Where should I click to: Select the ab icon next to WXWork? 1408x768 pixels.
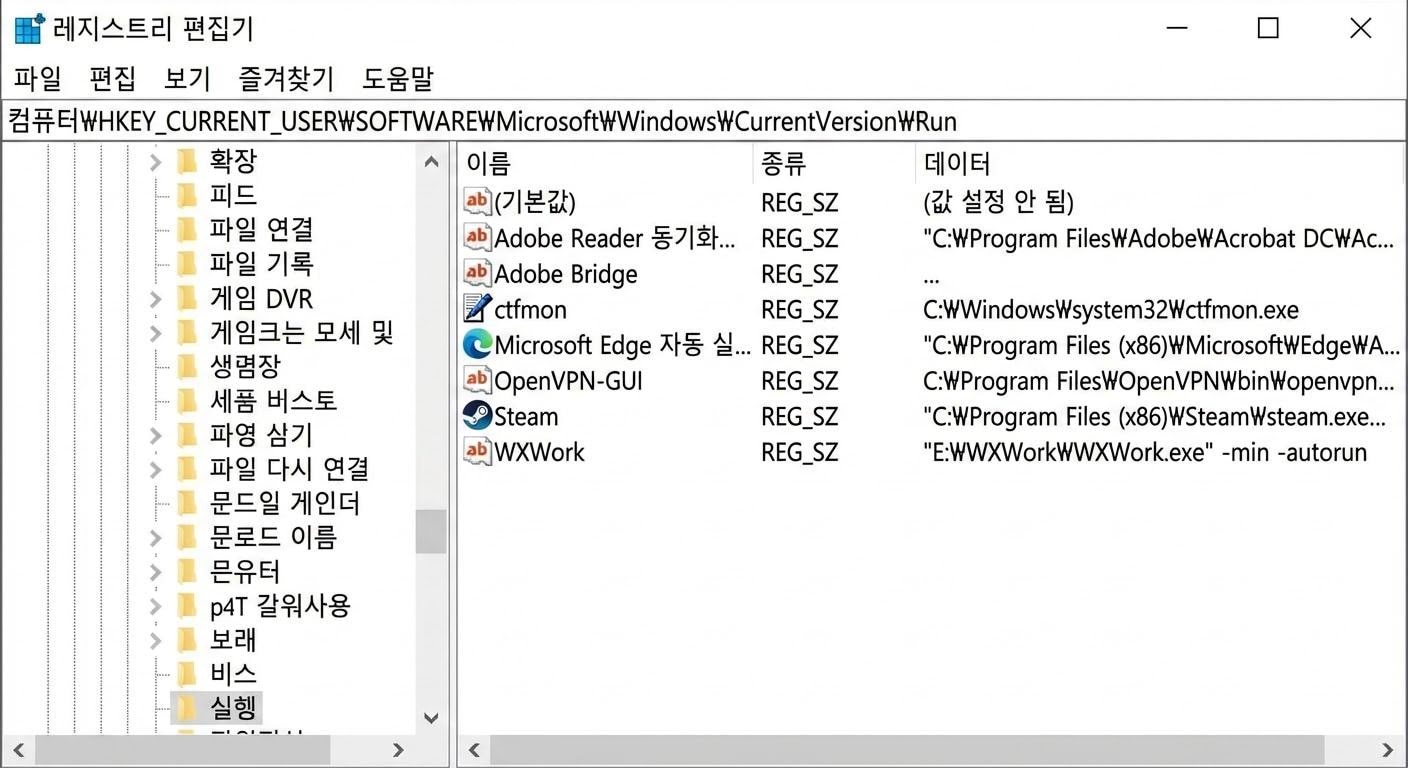(x=477, y=452)
